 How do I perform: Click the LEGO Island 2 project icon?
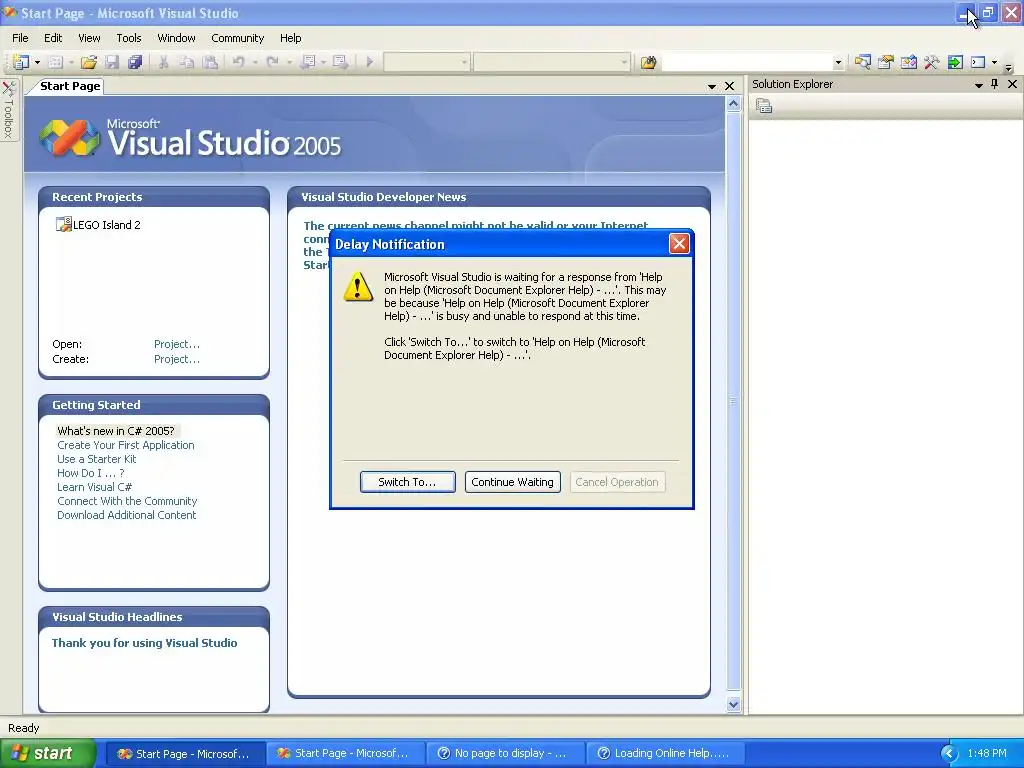63,225
